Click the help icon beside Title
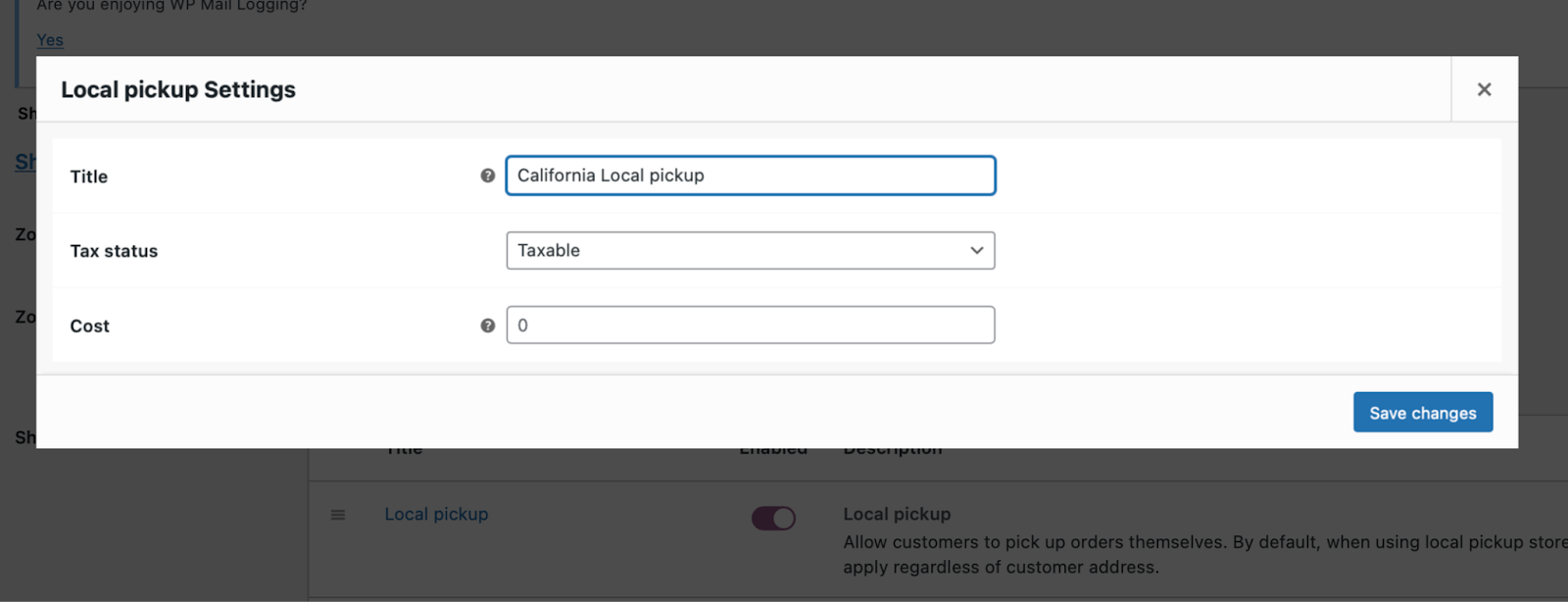1568x602 pixels. coord(487,176)
